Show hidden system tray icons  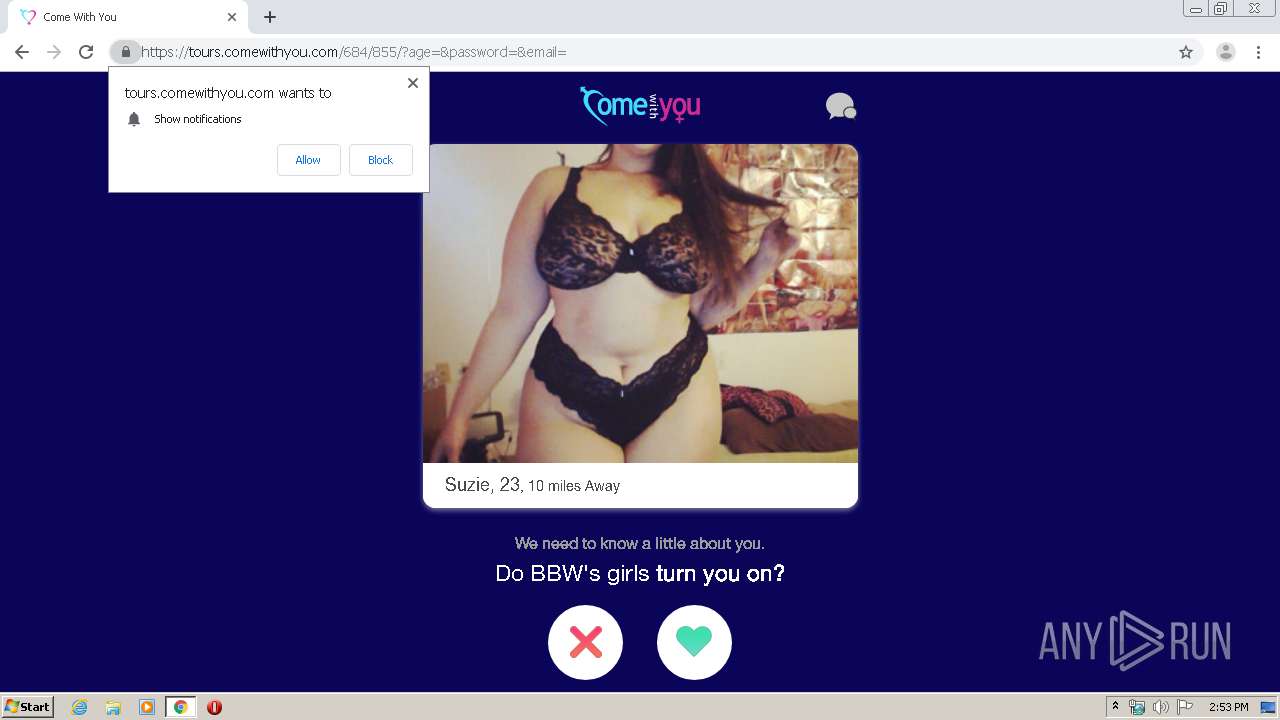(x=1116, y=707)
